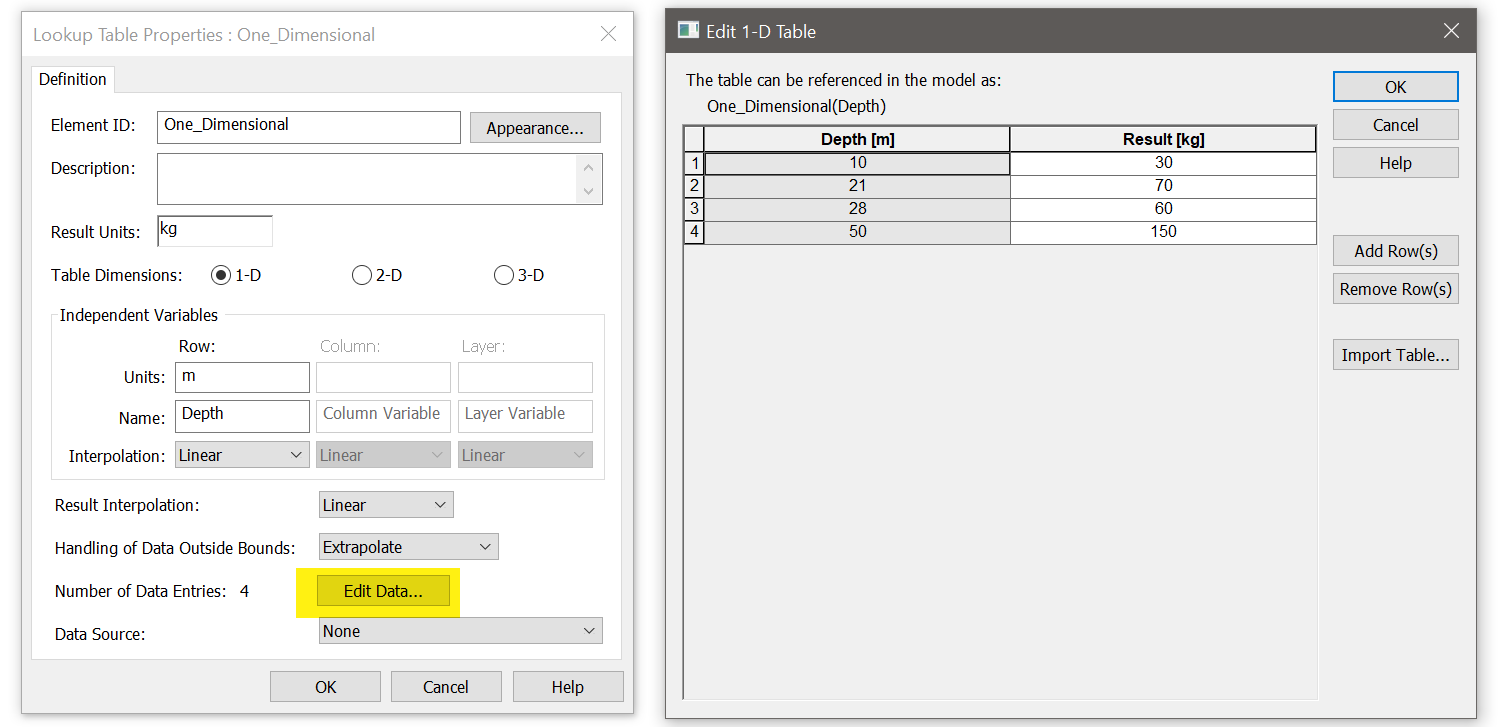Click the Depth cell with value 28
This screenshot has width=1501, height=727.
(x=857, y=209)
